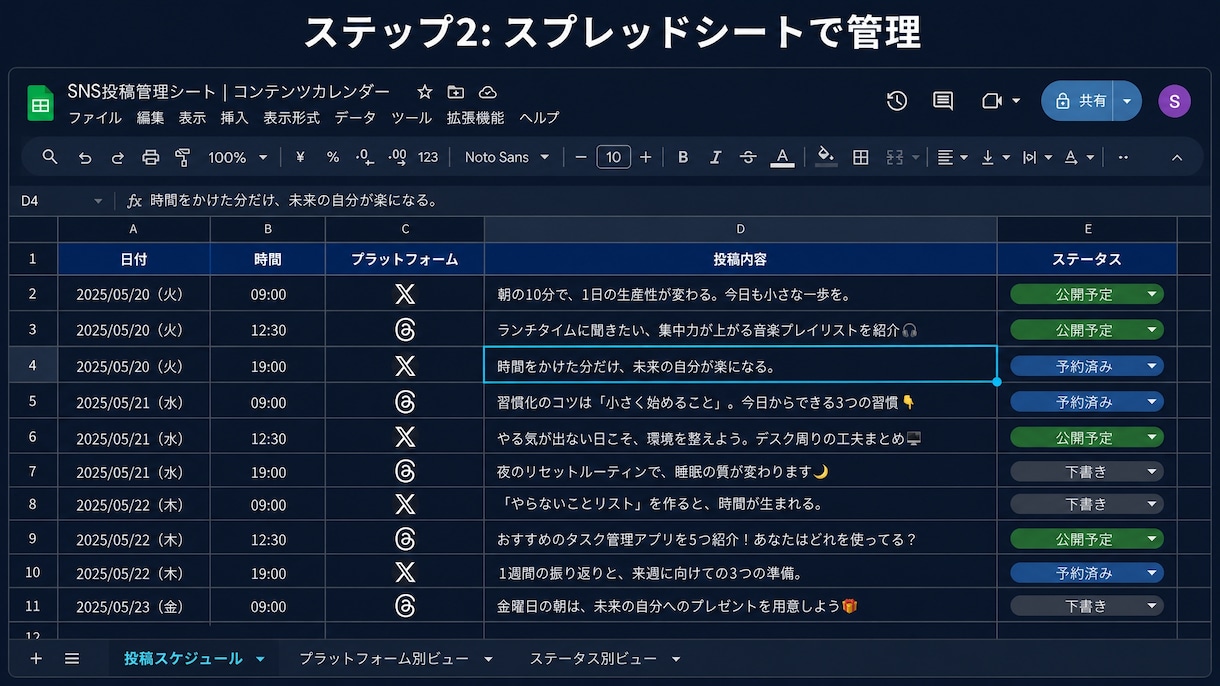This screenshot has height=686, width=1220.
Task: Star the spreadsheet document
Action: [x=425, y=92]
